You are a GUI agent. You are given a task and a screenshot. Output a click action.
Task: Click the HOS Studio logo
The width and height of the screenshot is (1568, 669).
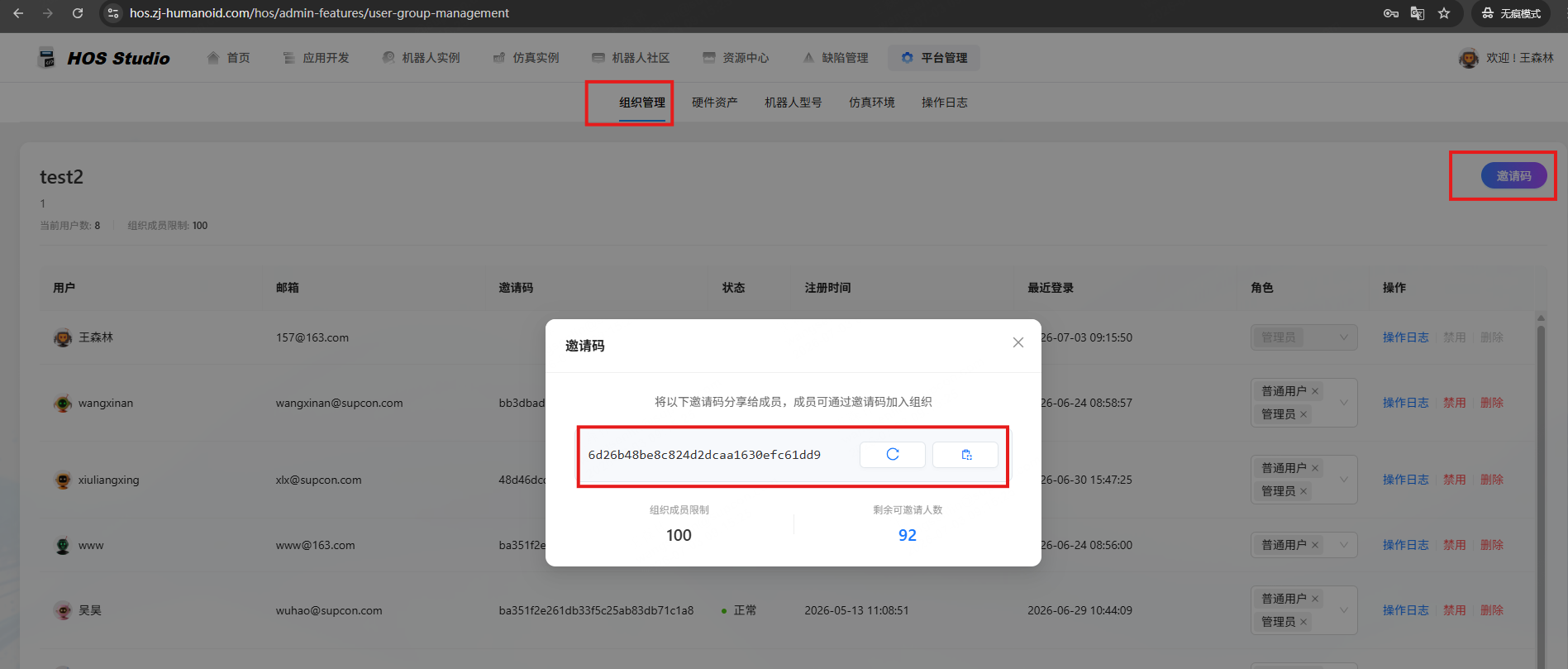(x=104, y=58)
